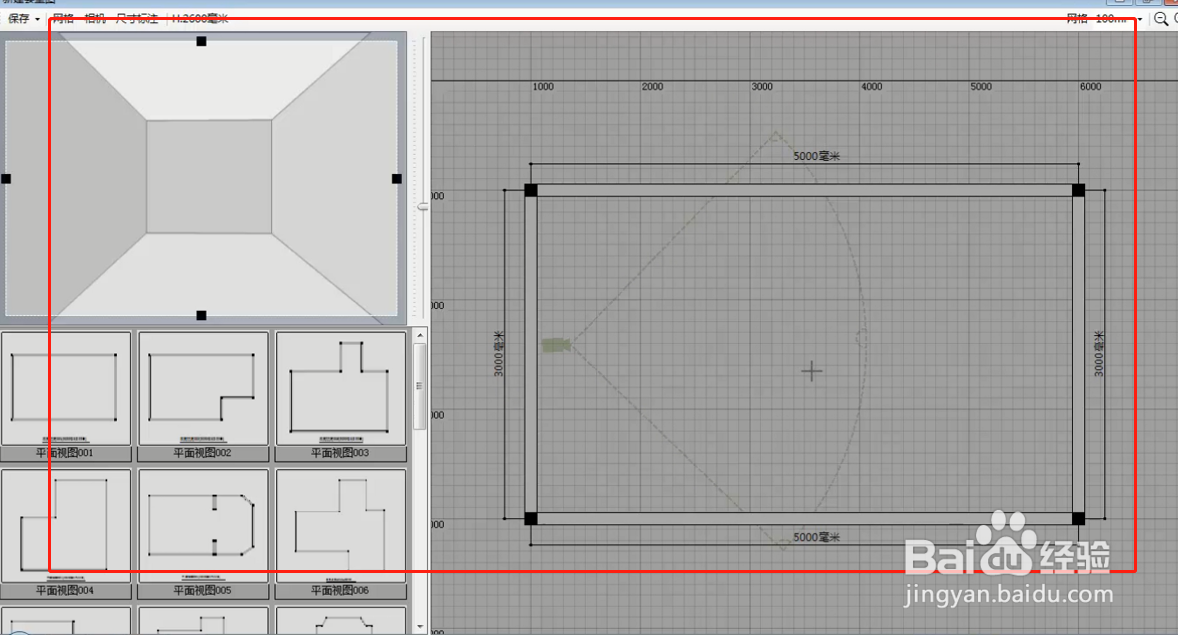Click the bottom handle of 3D preview

(x=201, y=316)
